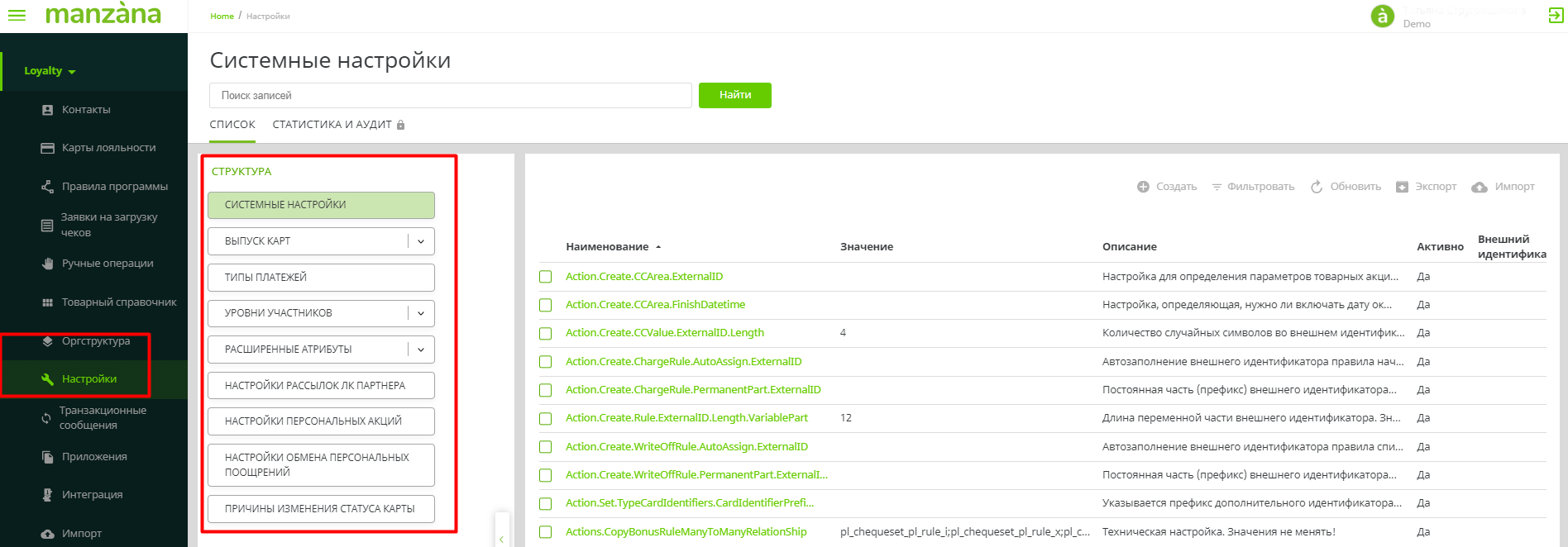Open the Action.Create.CCArea.FinishDatetime link

(x=655, y=305)
